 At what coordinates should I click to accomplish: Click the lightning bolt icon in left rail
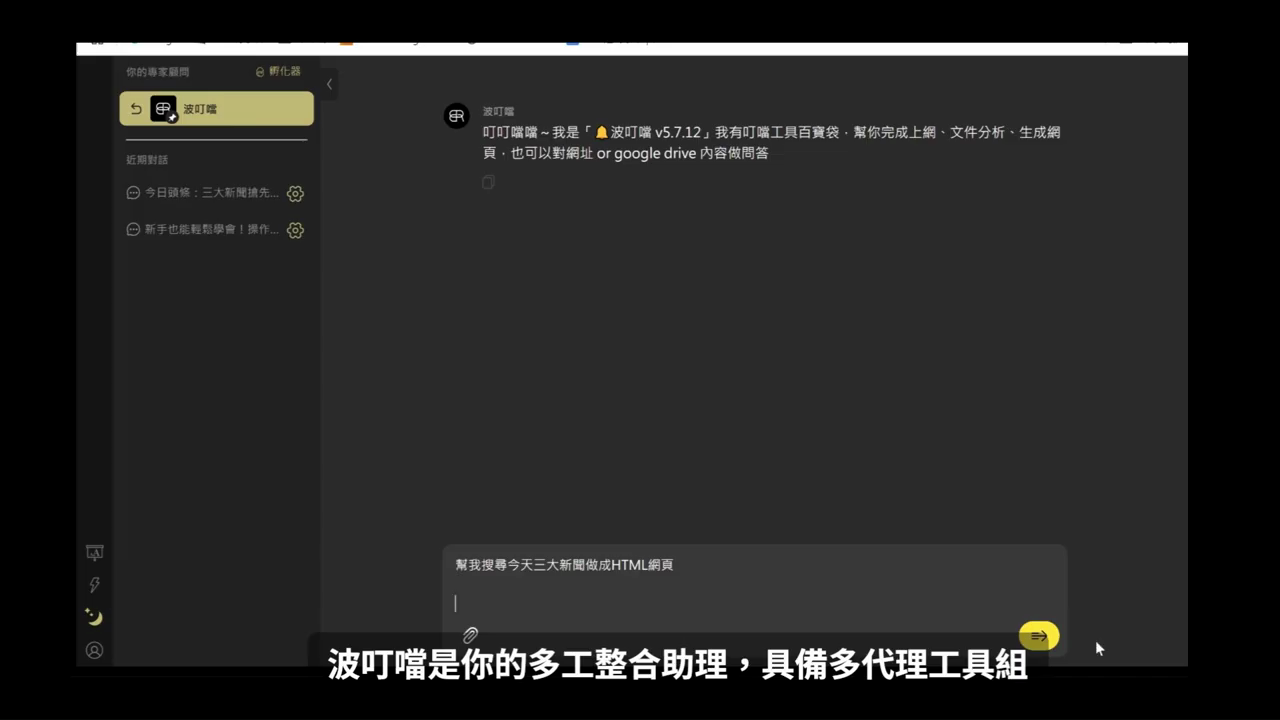click(x=94, y=585)
